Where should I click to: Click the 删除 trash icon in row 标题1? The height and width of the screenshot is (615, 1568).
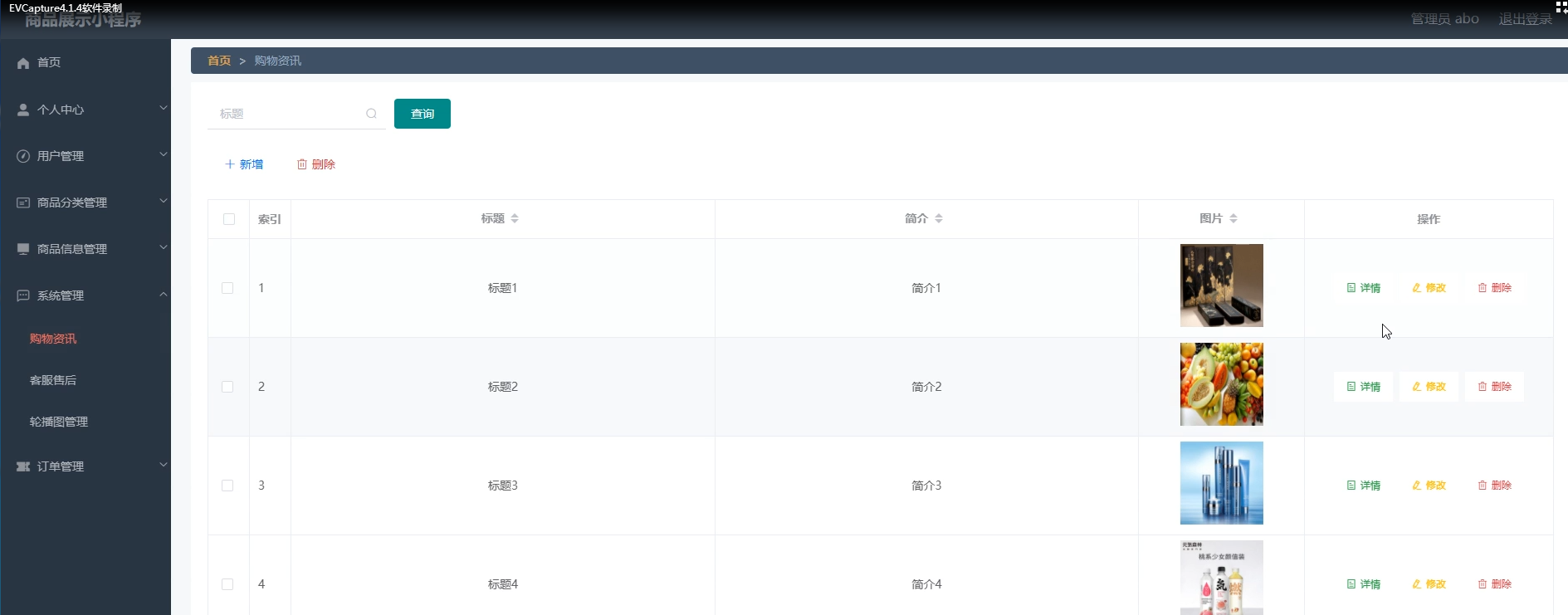tap(1483, 288)
